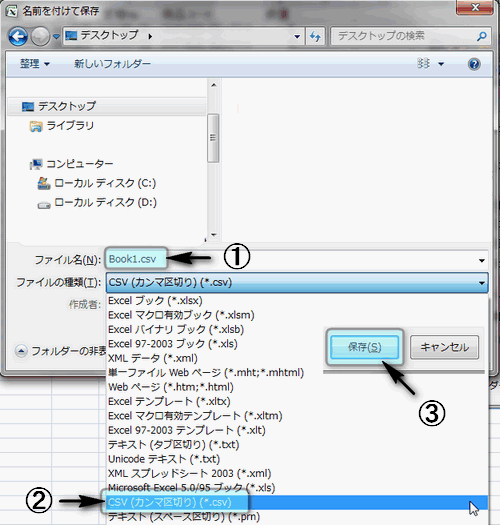The image size is (500, 525).
Task: Open recent locations dropdown beside navigation arrows
Action: pyautogui.click(x=56, y=36)
